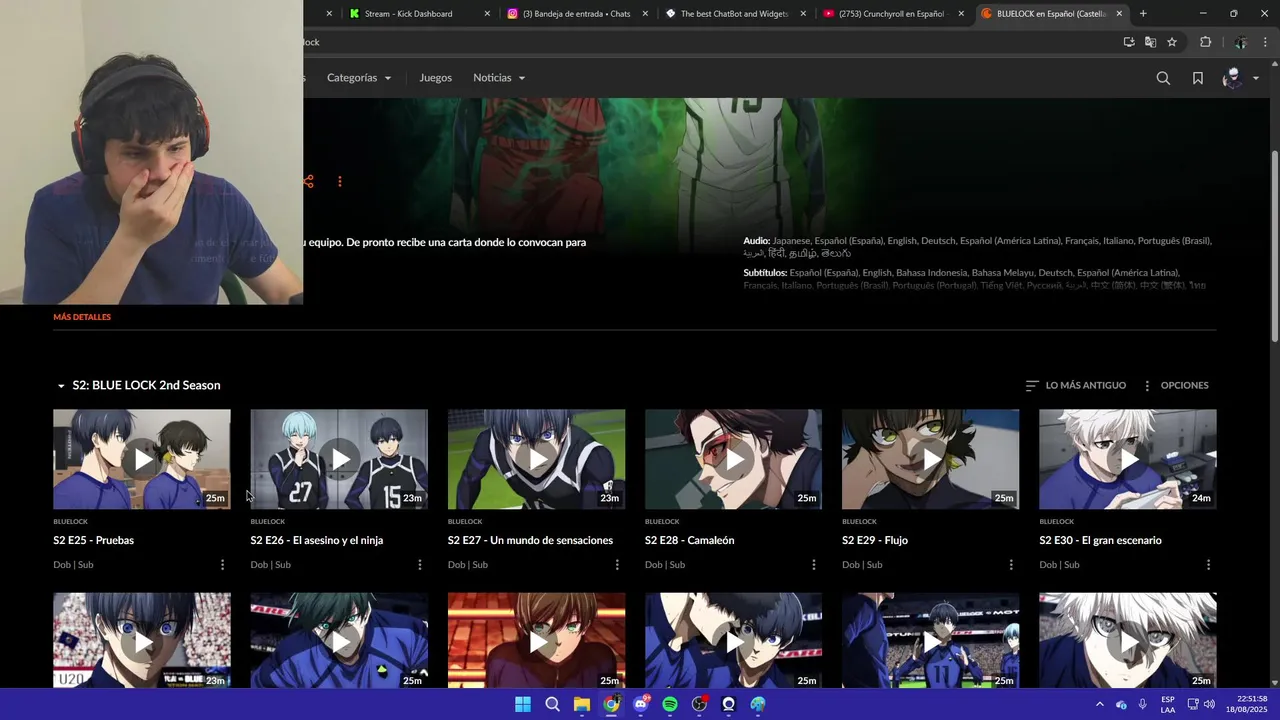This screenshot has width=1280, height=720.
Task: Open the browser extensions puzzle icon
Action: click(x=1205, y=42)
